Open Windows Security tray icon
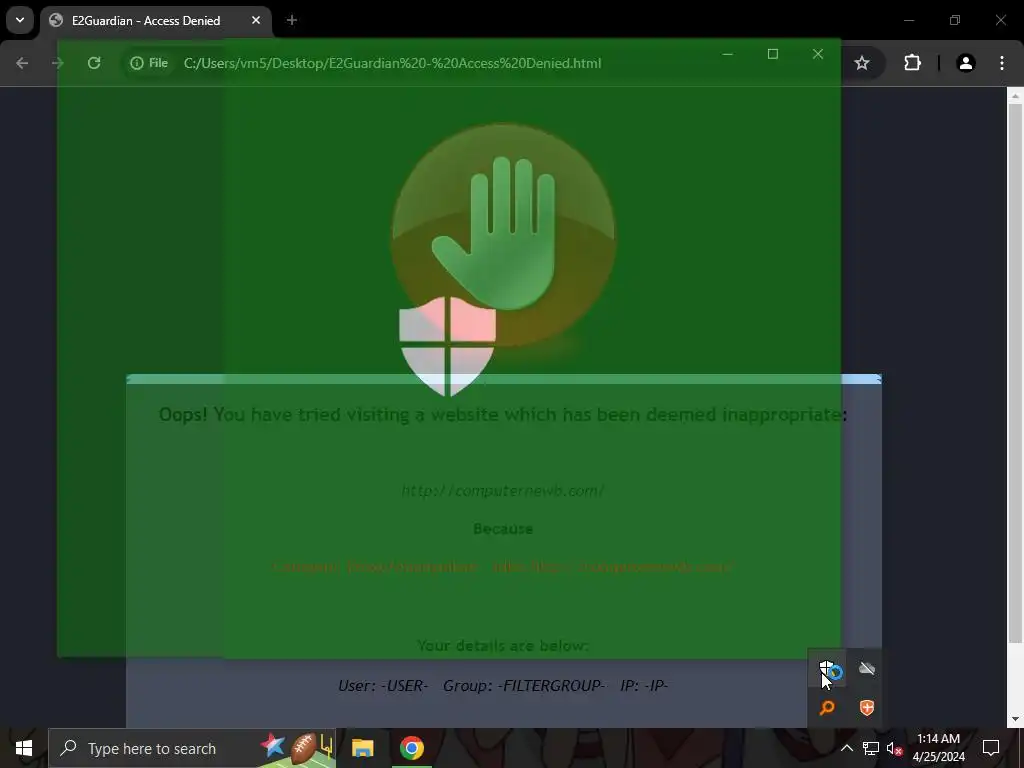The height and width of the screenshot is (768, 1024). tap(827, 669)
